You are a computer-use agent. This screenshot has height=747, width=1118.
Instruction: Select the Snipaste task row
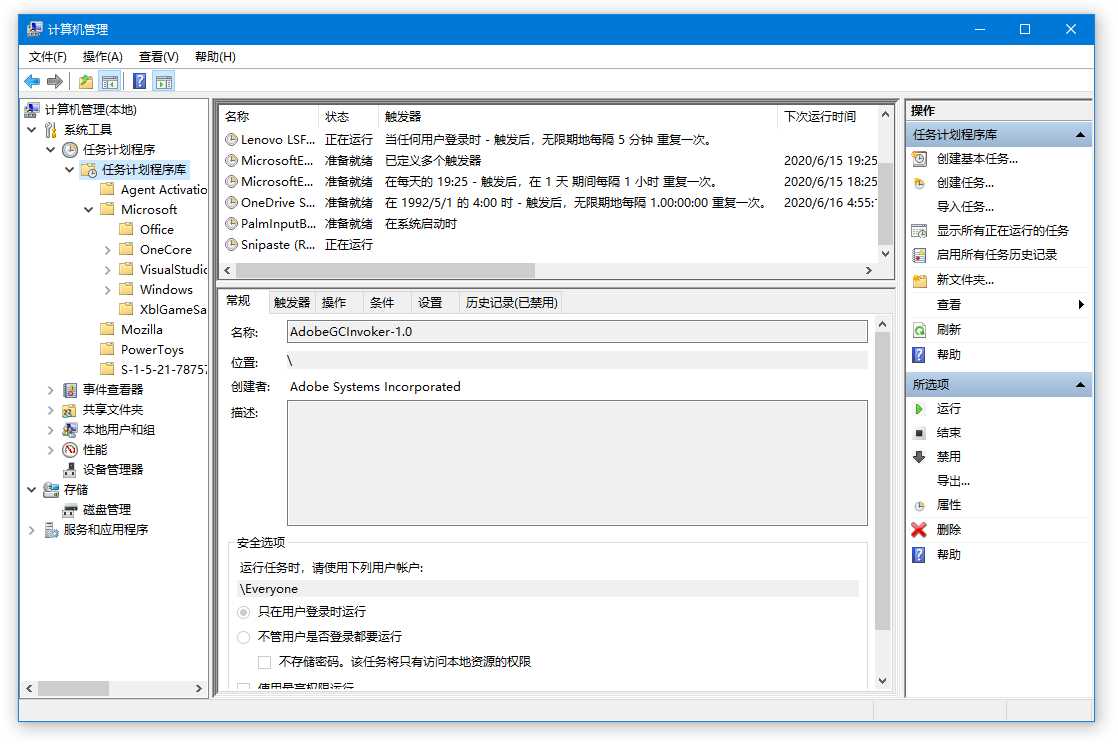pyautogui.click(x=550, y=245)
